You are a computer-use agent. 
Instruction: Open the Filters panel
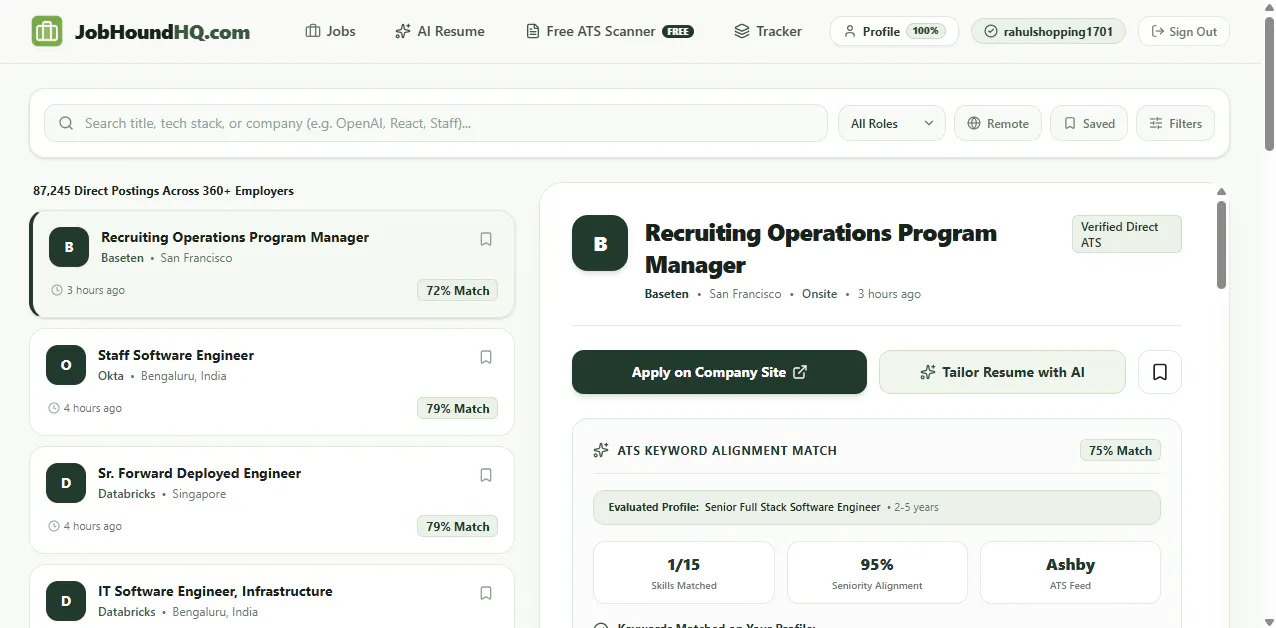point(1176,123)
